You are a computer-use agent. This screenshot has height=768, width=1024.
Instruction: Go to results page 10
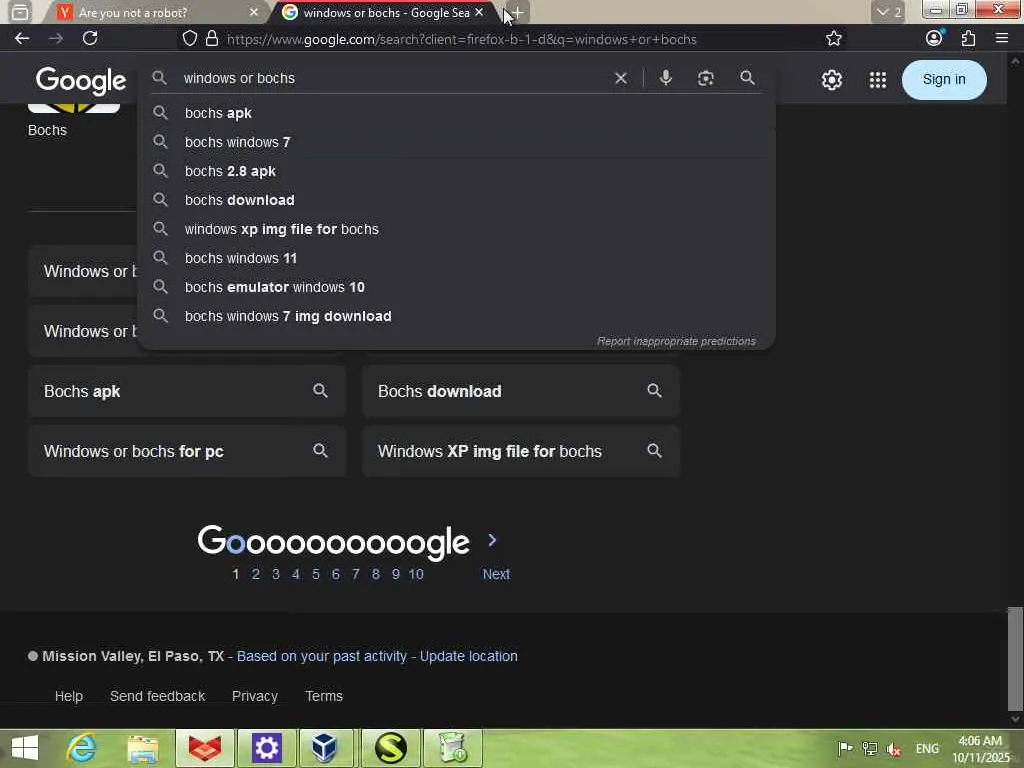[x=416, y=574]
